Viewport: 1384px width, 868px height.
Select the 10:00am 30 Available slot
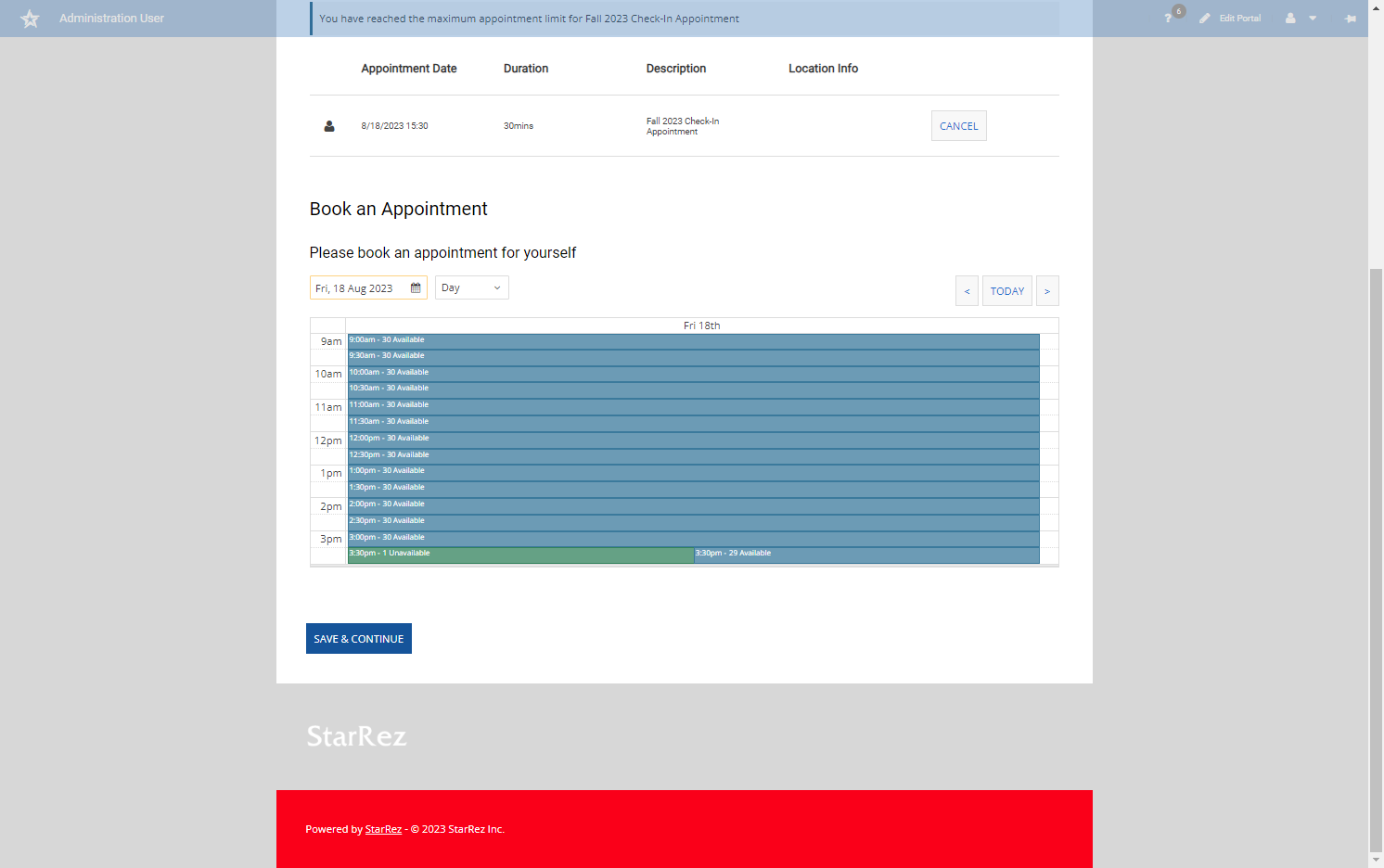(x=694, y=374)
